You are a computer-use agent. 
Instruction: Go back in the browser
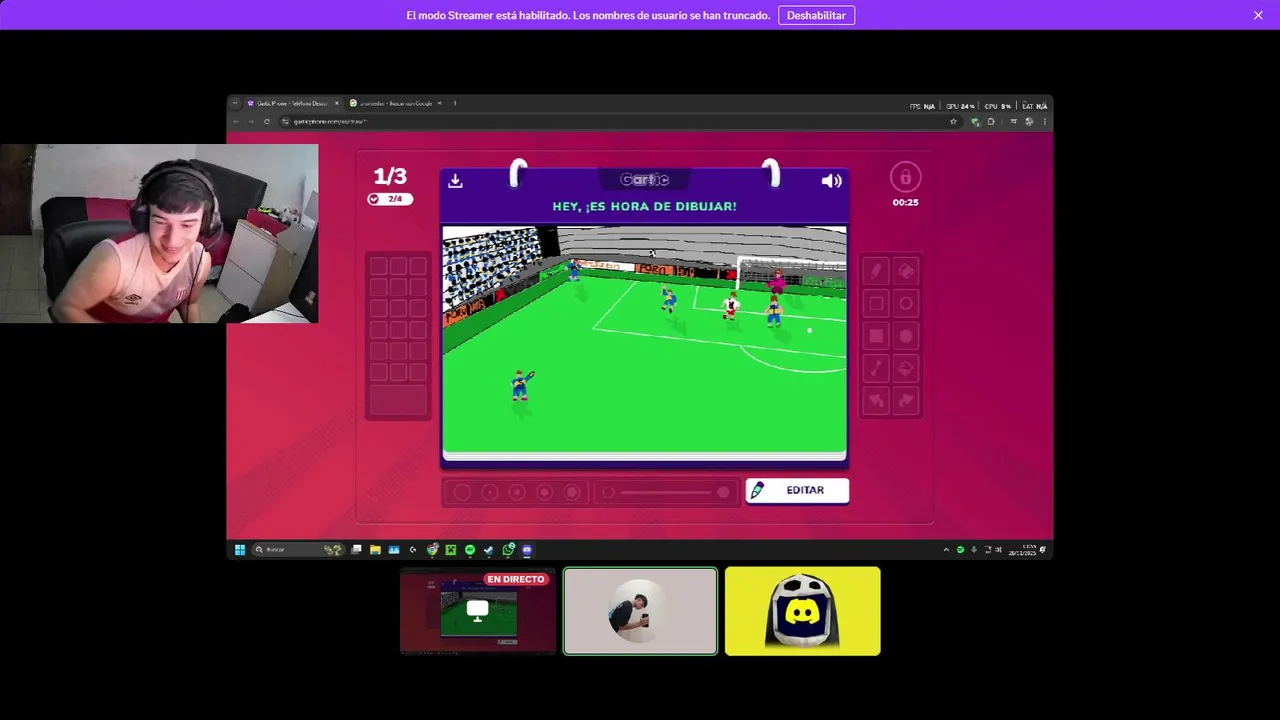point(236,121)
